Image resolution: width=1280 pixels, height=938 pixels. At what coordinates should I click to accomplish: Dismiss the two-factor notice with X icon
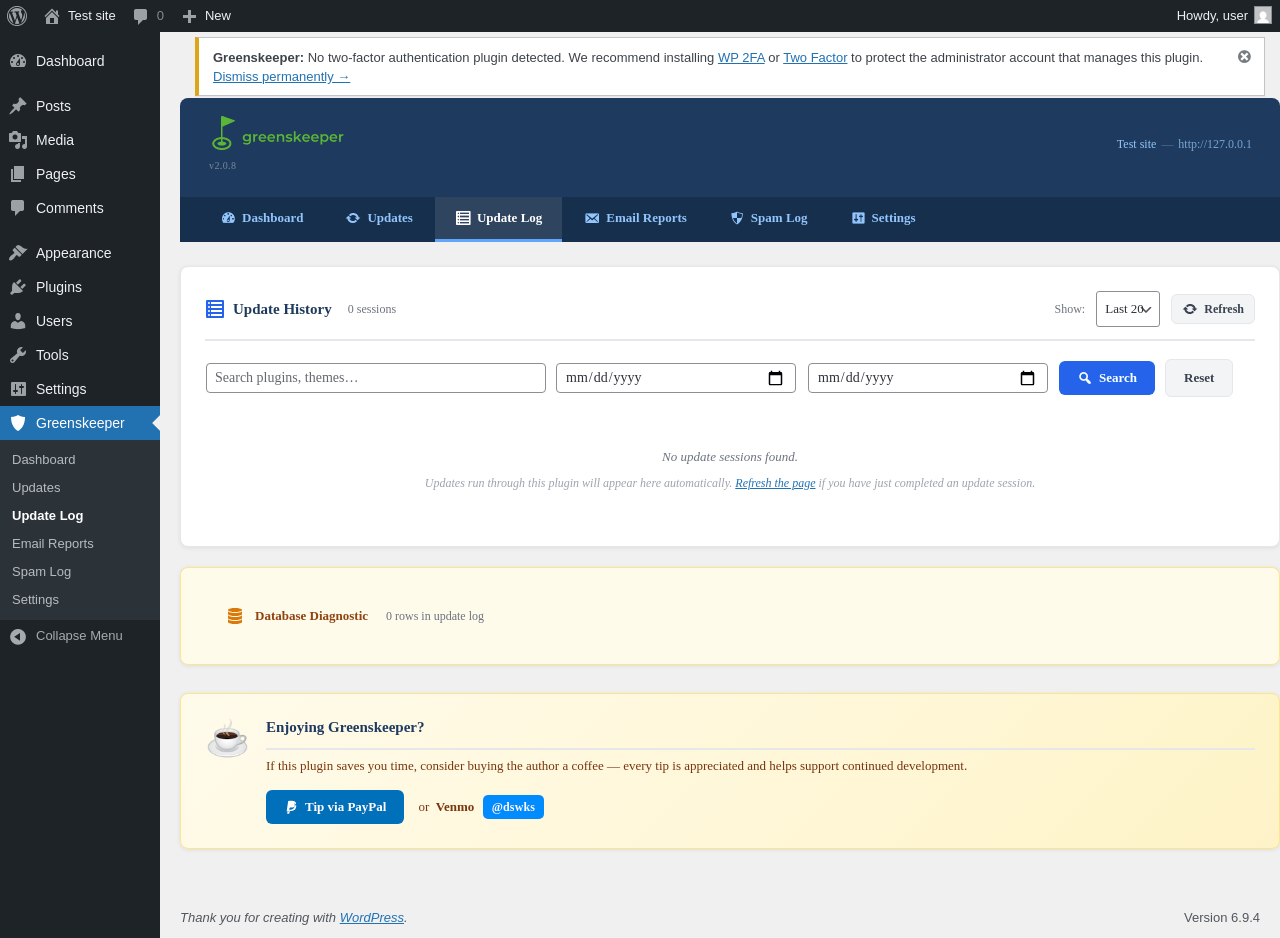tap(1244, 57)
